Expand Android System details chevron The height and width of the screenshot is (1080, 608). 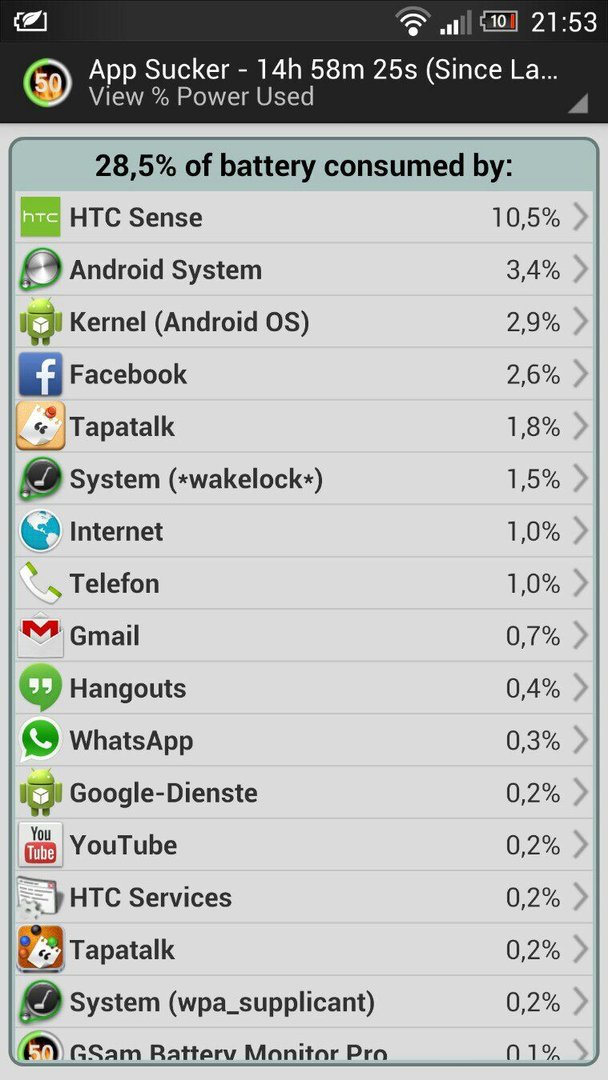[x=580, y=269]
